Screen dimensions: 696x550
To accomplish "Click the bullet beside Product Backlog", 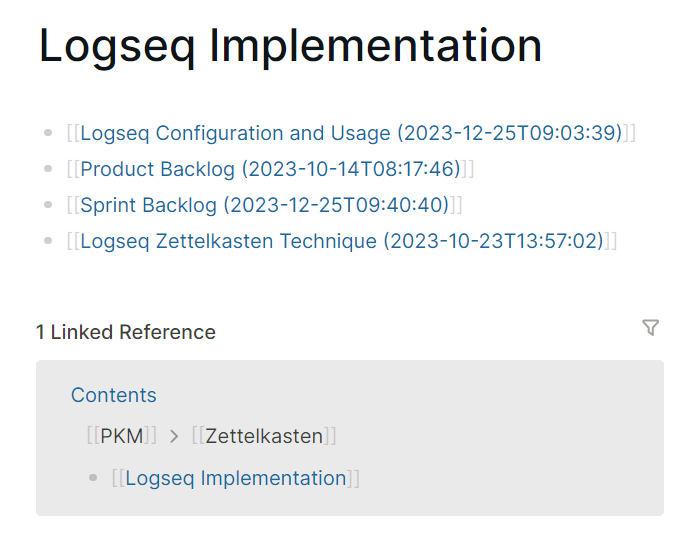I will point(48,169).
